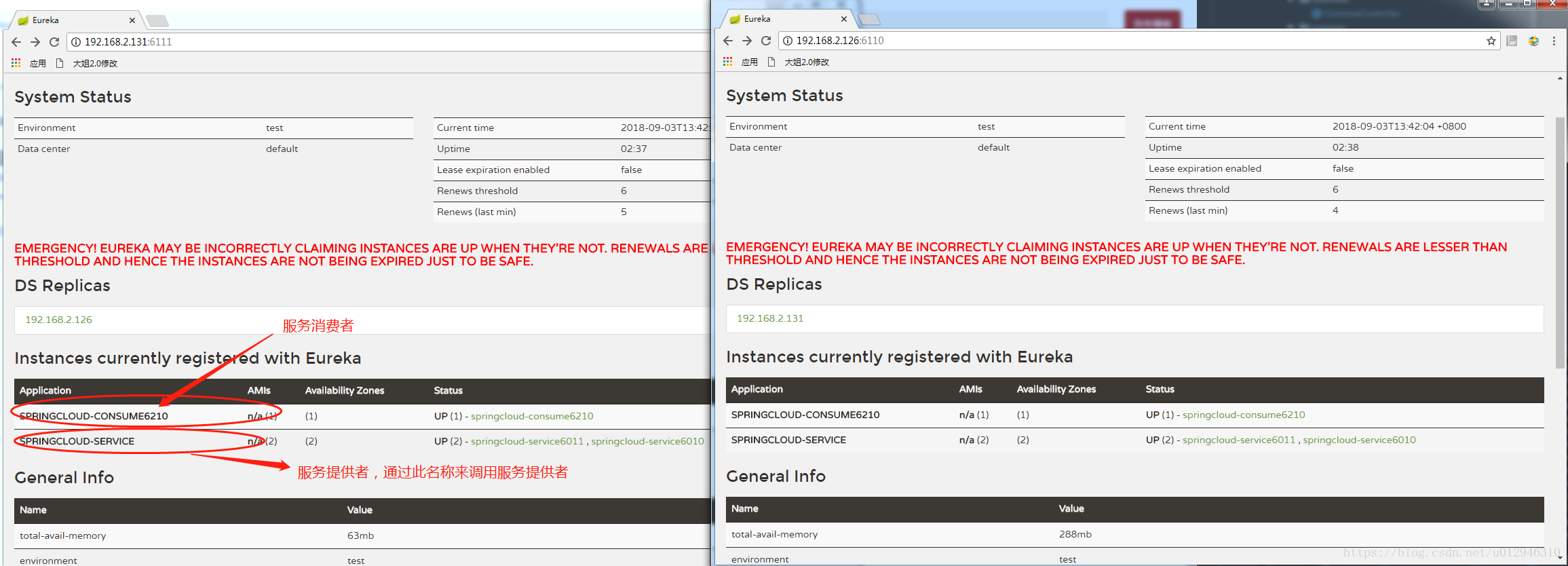
Task: Open springcloud-service6010 link in left window
Action: pos(647,441)
